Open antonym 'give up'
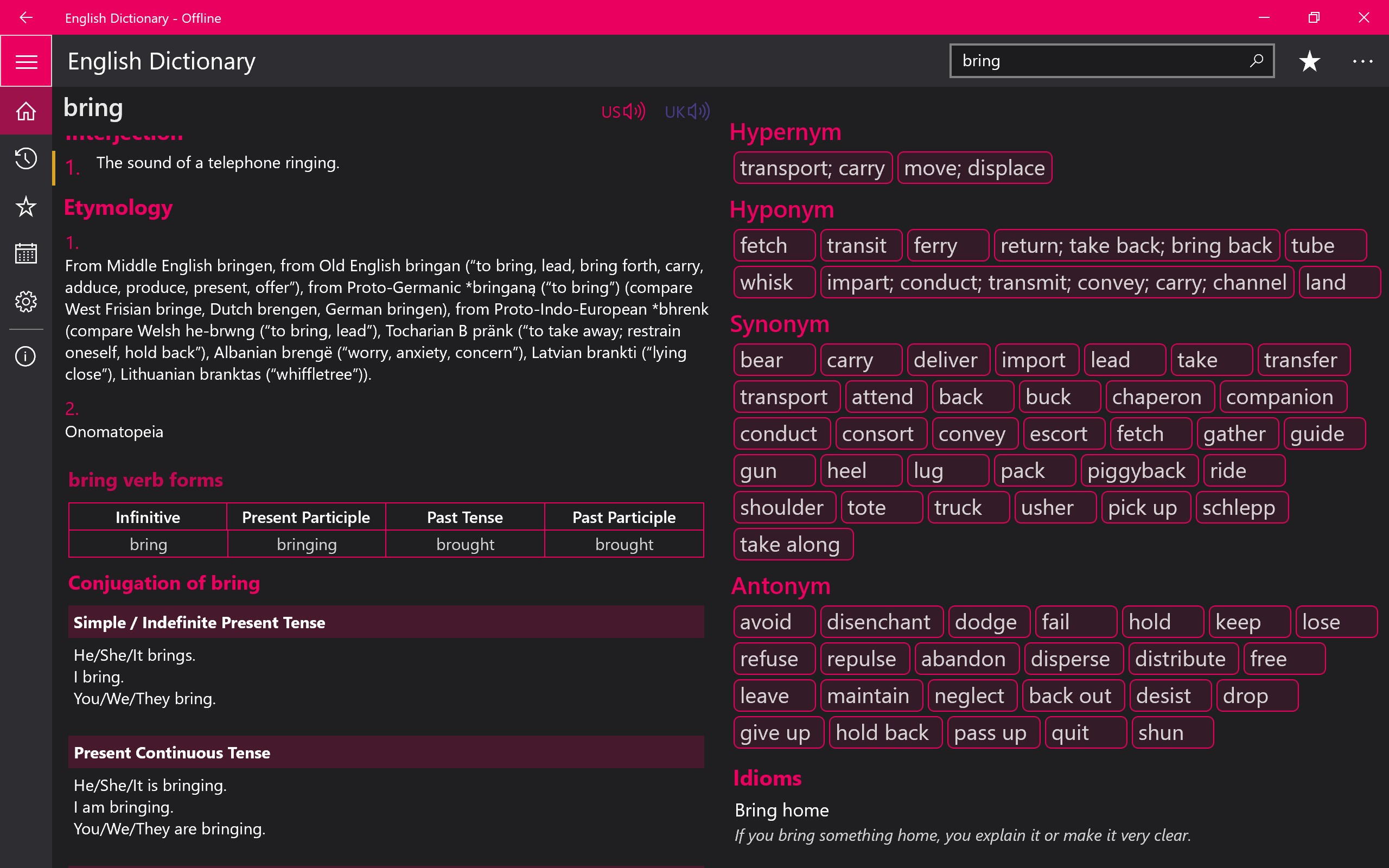The height and width of the screenshot is (868, 1389). 779,732
